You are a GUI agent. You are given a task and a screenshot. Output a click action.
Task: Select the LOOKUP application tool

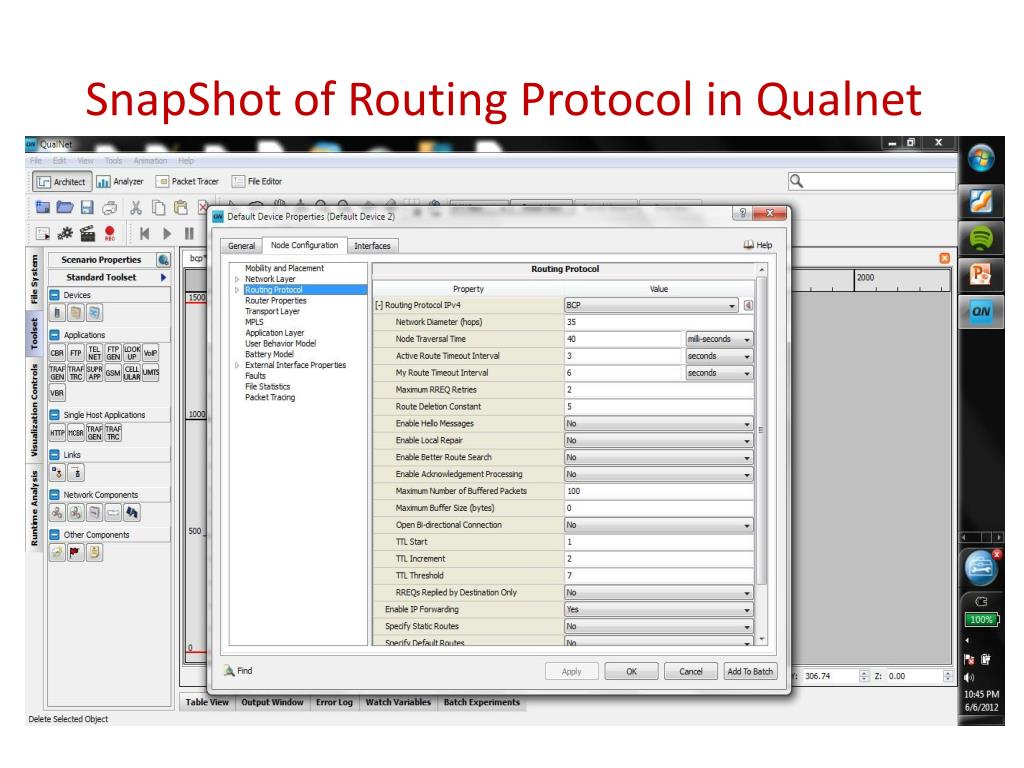132,353
